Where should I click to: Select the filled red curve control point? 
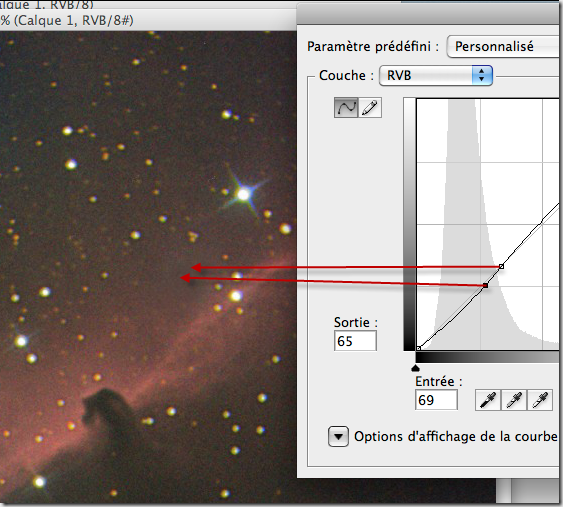[x=485, y=285]
